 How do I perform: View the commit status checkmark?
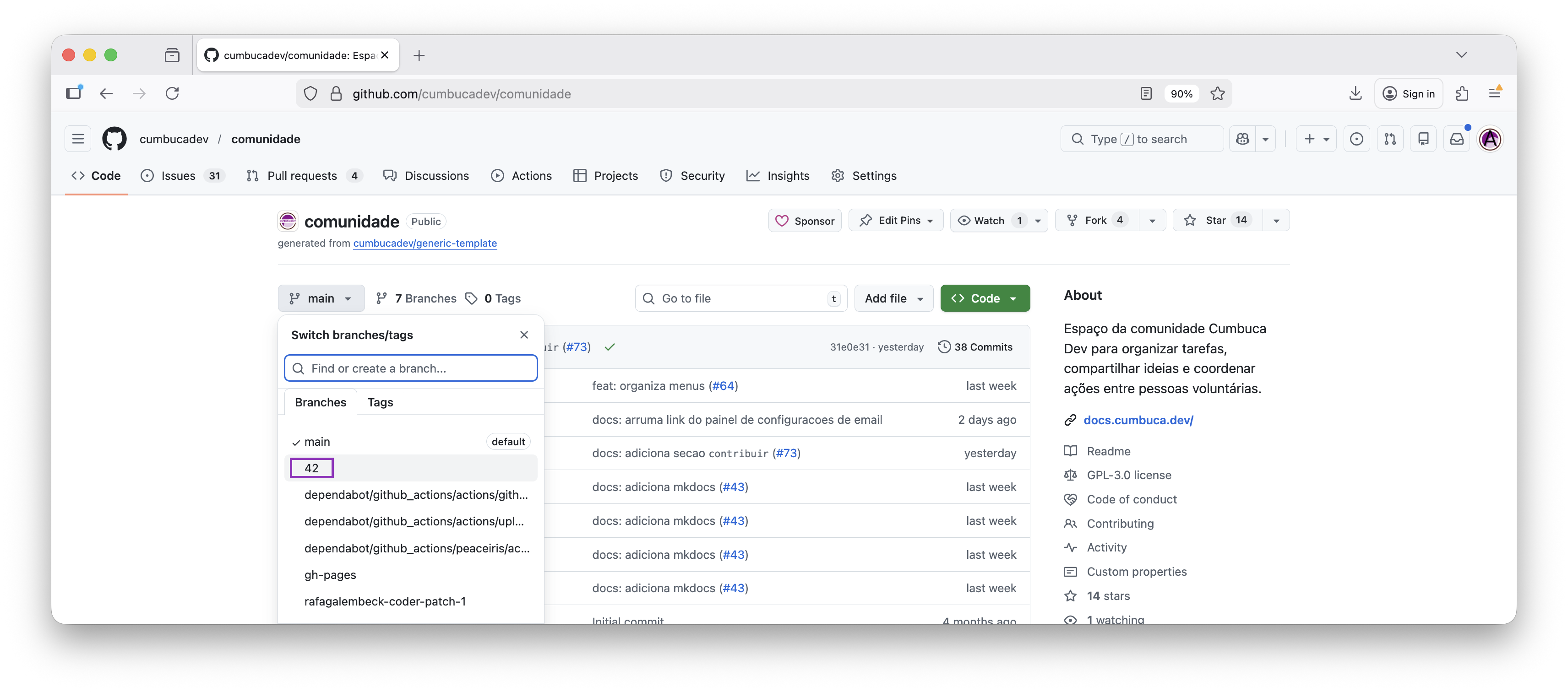click(610, 347)
